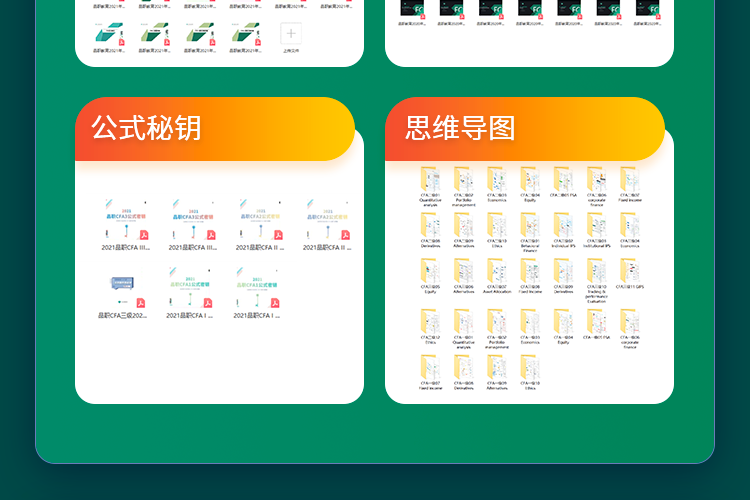750x500 pixels.
Task: Open CFA一级02 Portfolio management folder
Action: [497, 329]
